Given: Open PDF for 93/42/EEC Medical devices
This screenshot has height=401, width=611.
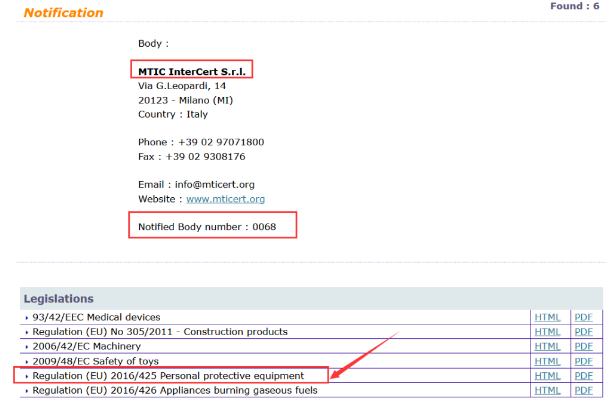Looking at the screenshot, I should point(583,317).
